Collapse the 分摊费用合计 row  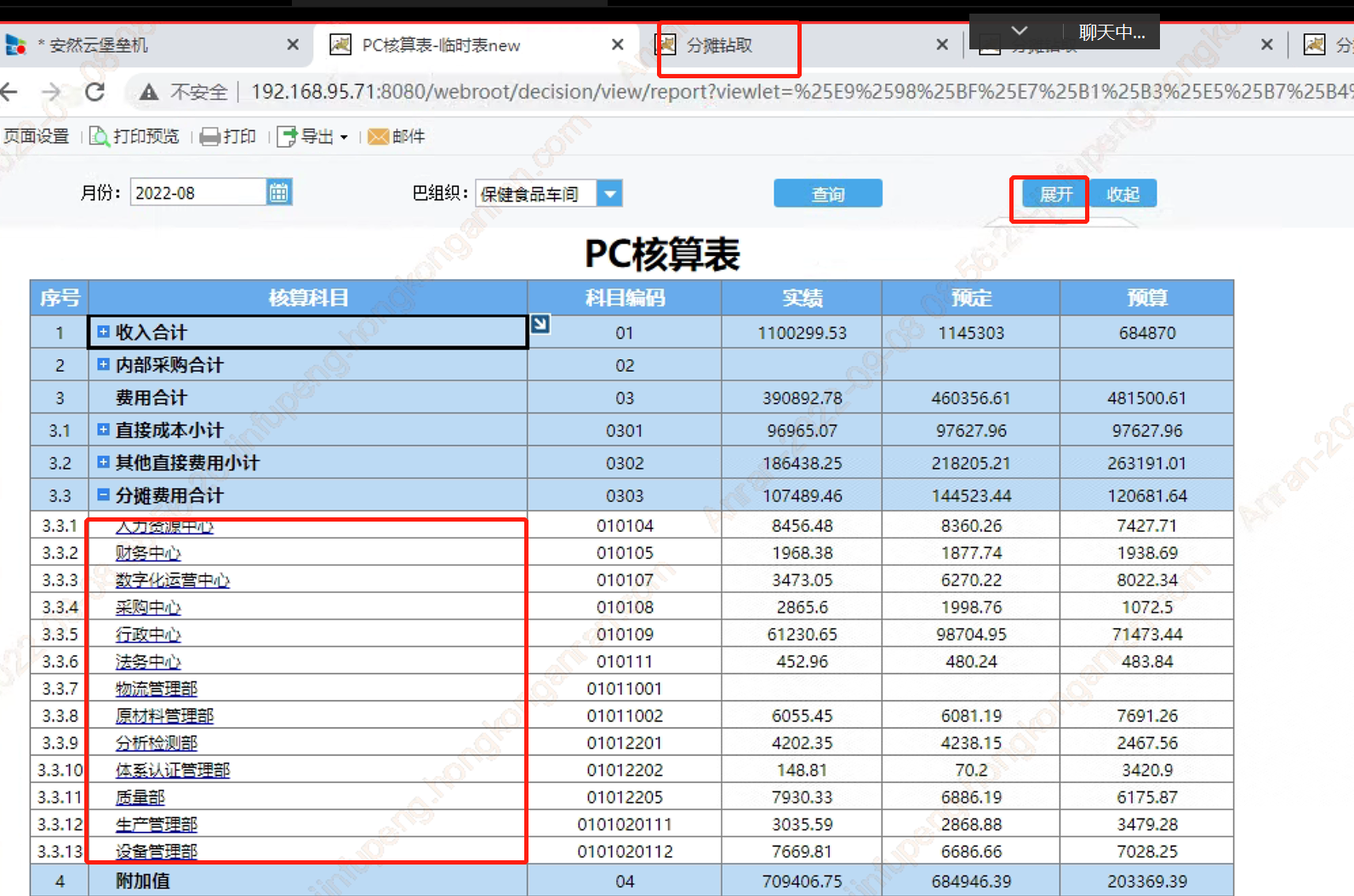pos(103,494)
